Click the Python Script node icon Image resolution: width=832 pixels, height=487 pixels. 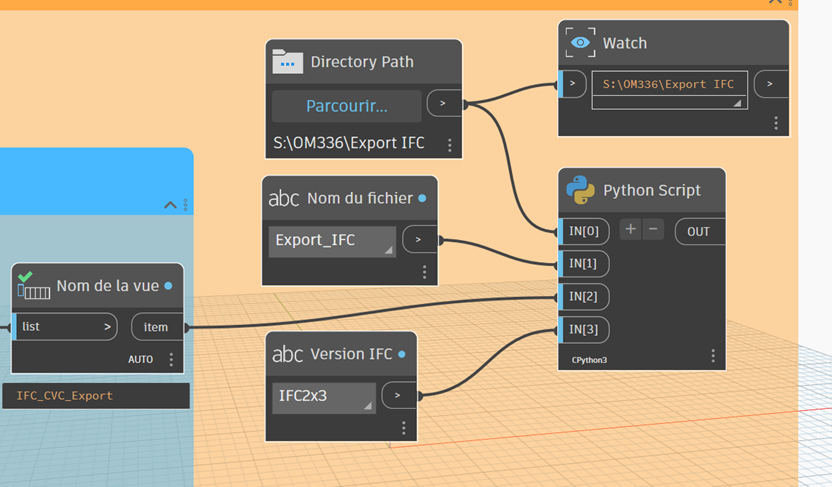click(x=580, y=190)
